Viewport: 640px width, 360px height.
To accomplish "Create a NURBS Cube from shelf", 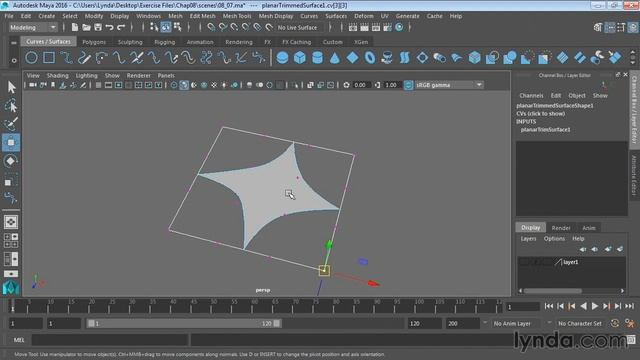I will [x=300, y=58].
